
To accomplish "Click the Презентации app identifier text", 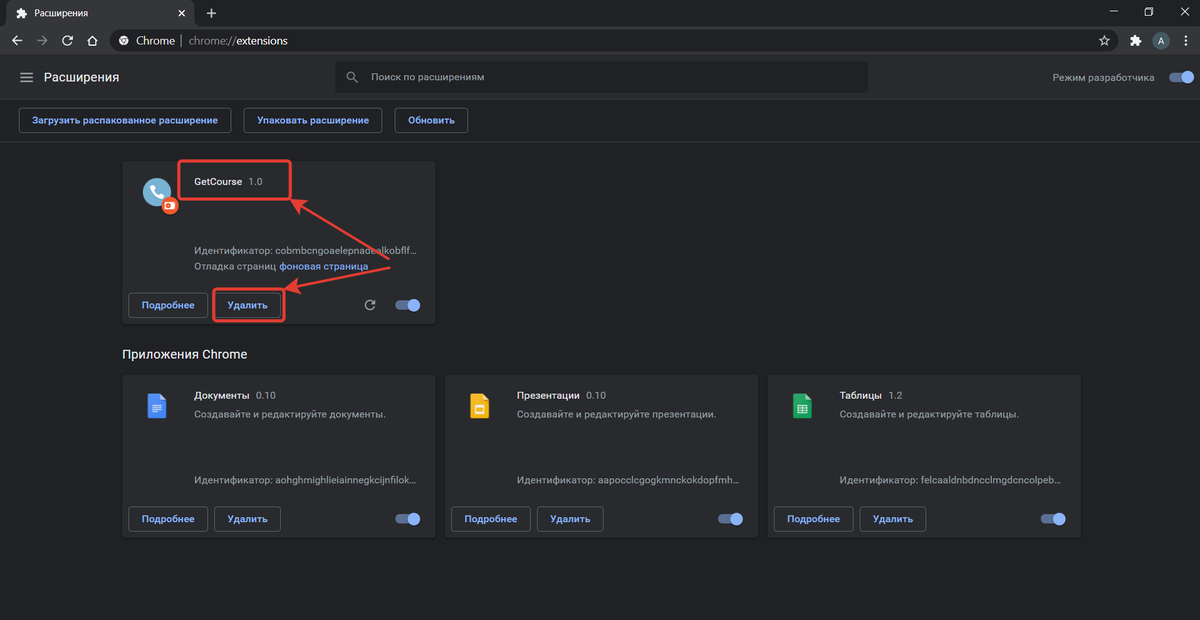I will (628, 480).
